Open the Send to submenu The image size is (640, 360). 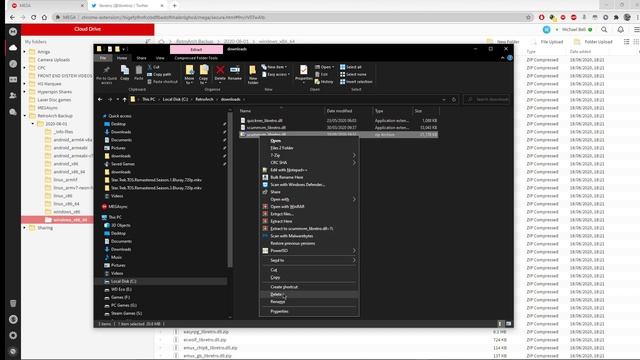tap(309, 260)
